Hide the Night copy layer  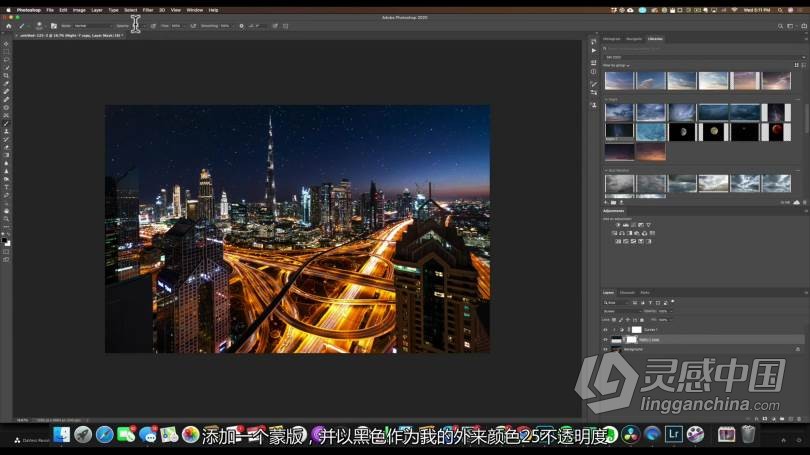pyautogui.click(x=605, y=339)
